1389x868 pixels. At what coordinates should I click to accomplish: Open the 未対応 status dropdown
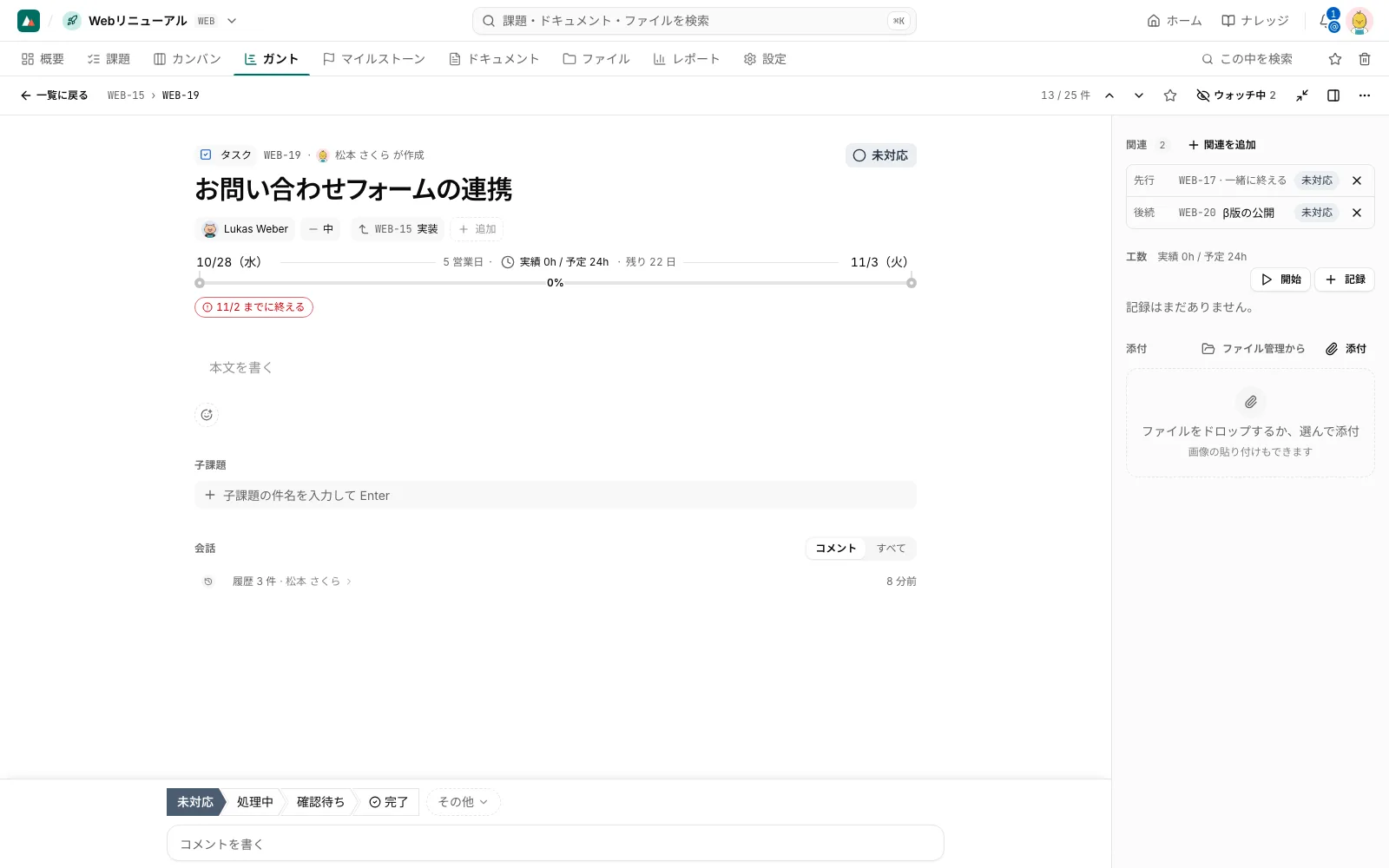coord(880,155)
